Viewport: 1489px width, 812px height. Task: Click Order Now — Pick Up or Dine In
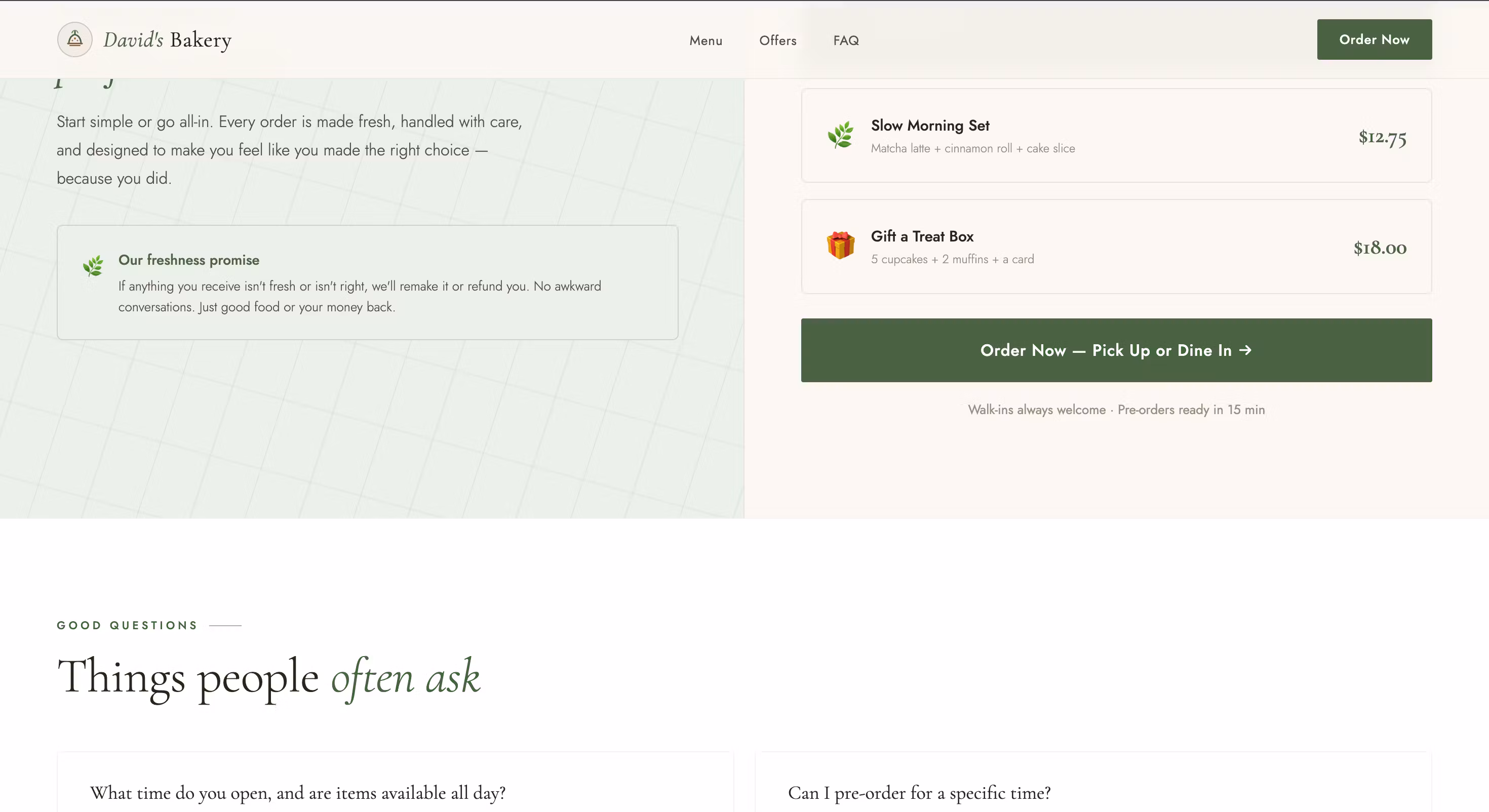[x=1117, y=350]
